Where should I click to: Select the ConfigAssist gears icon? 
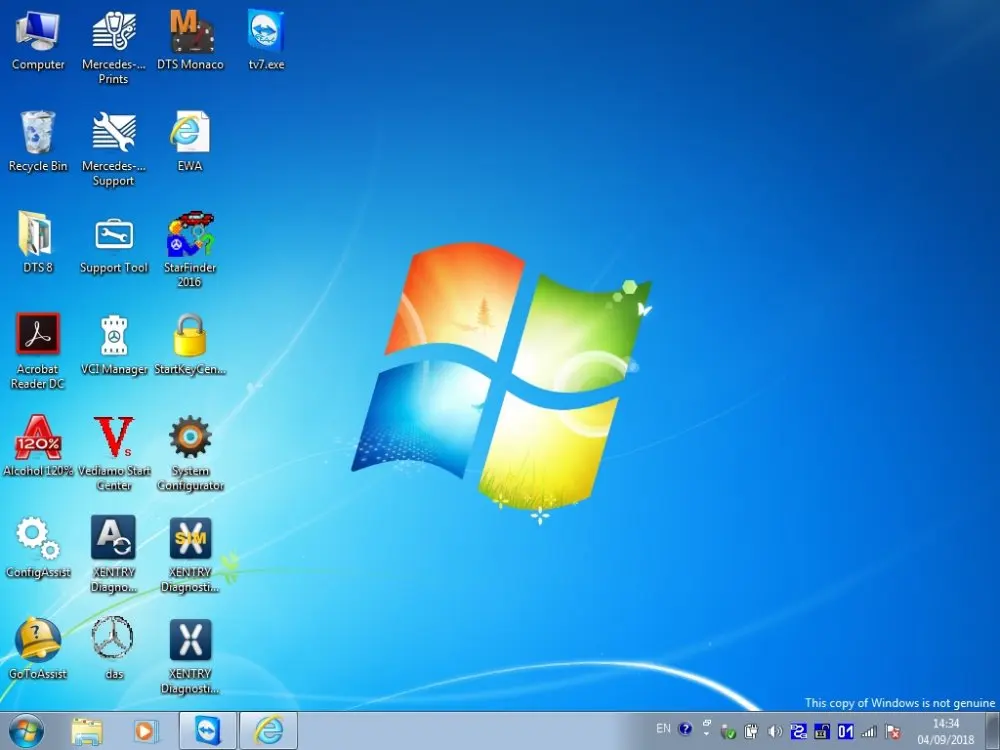click(38, 547)
